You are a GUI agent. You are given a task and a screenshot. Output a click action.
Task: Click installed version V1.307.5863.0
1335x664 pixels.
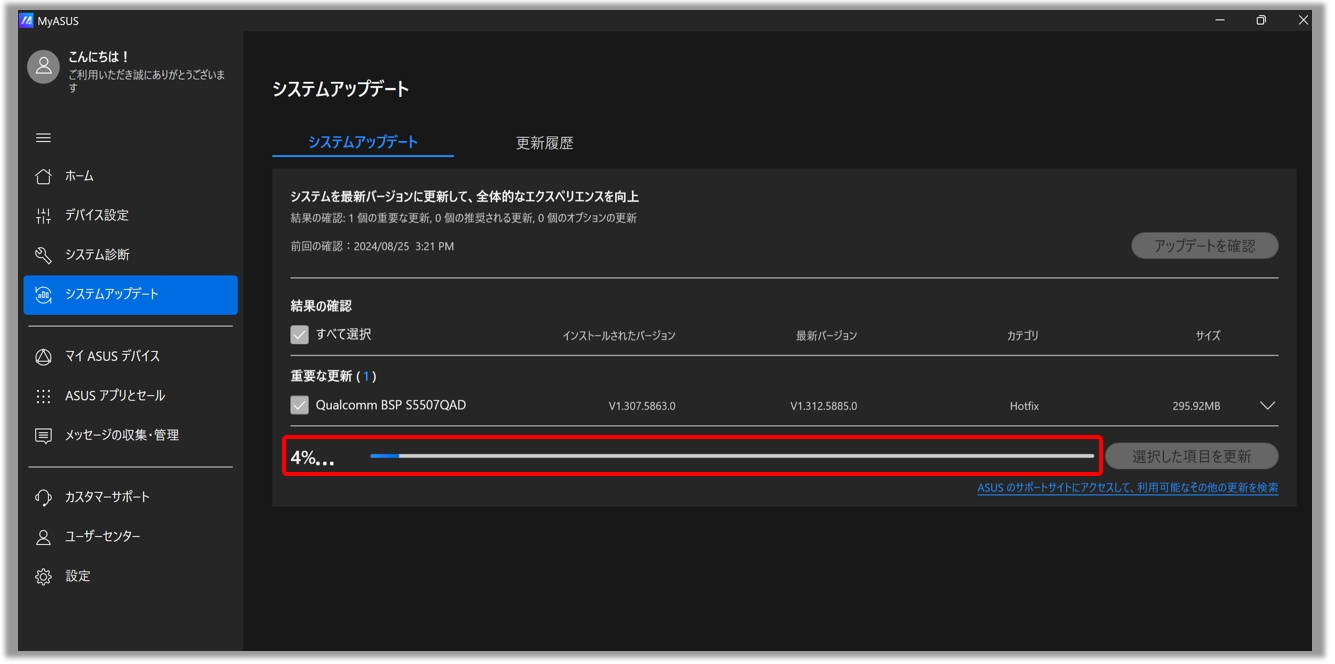pos(642,406)
